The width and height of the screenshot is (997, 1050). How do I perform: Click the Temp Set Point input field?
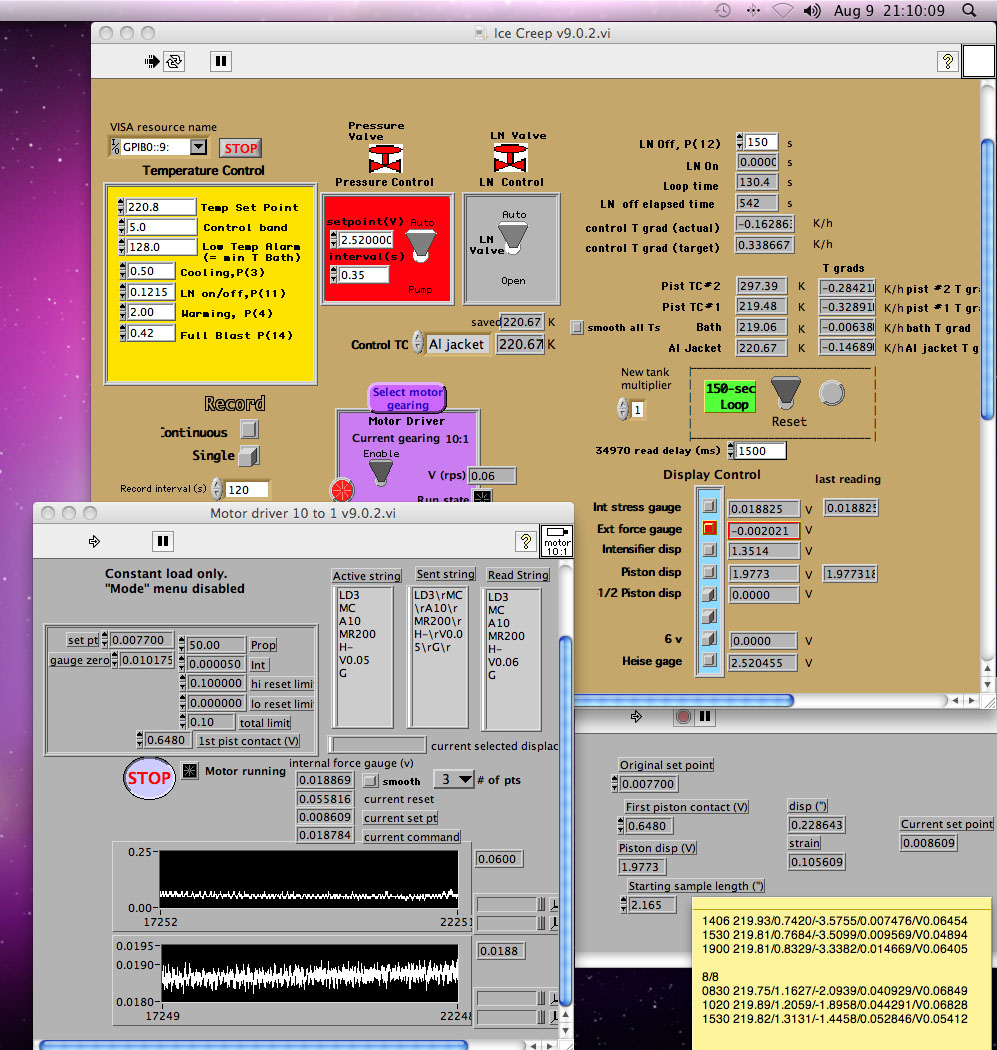point(160,207)
